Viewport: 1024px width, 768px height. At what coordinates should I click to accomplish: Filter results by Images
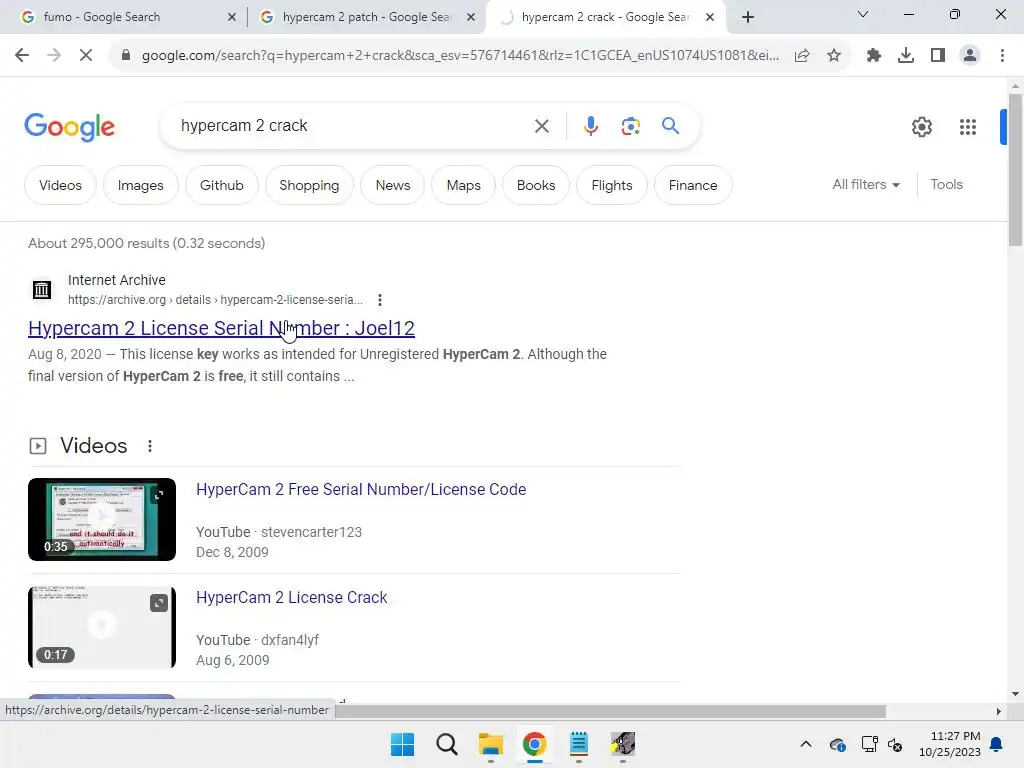pyautogui.click(x=140, y=185)
